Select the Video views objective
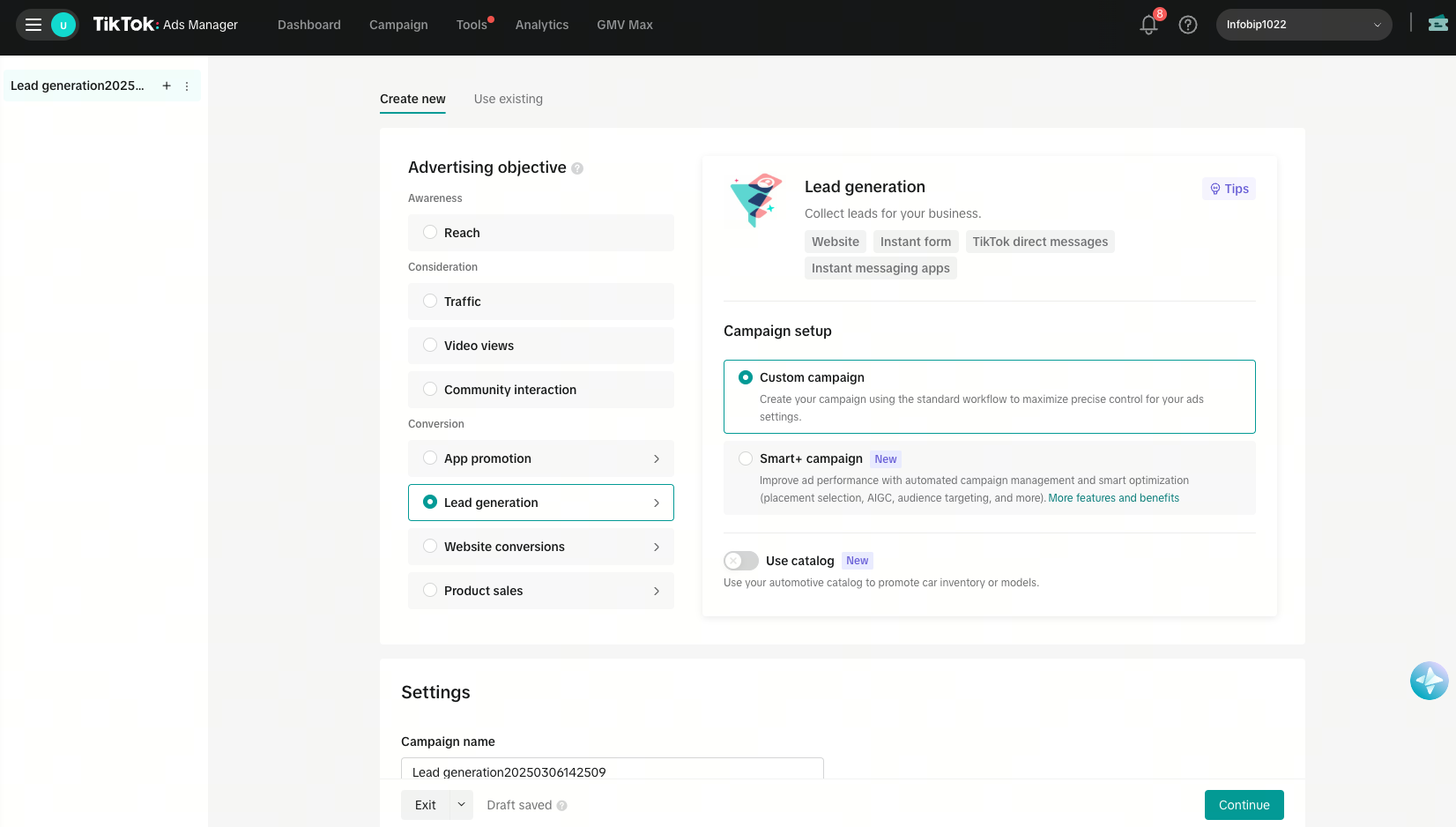The image size is (1456, 827). pyautogui.click(x=541, y=346)
